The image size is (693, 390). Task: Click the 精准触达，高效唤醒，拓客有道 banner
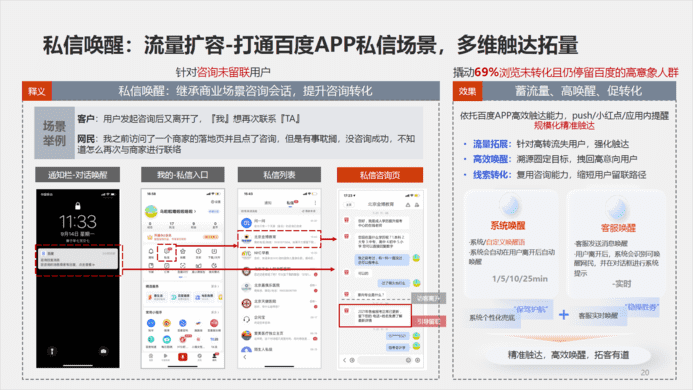tap(568, 355)
